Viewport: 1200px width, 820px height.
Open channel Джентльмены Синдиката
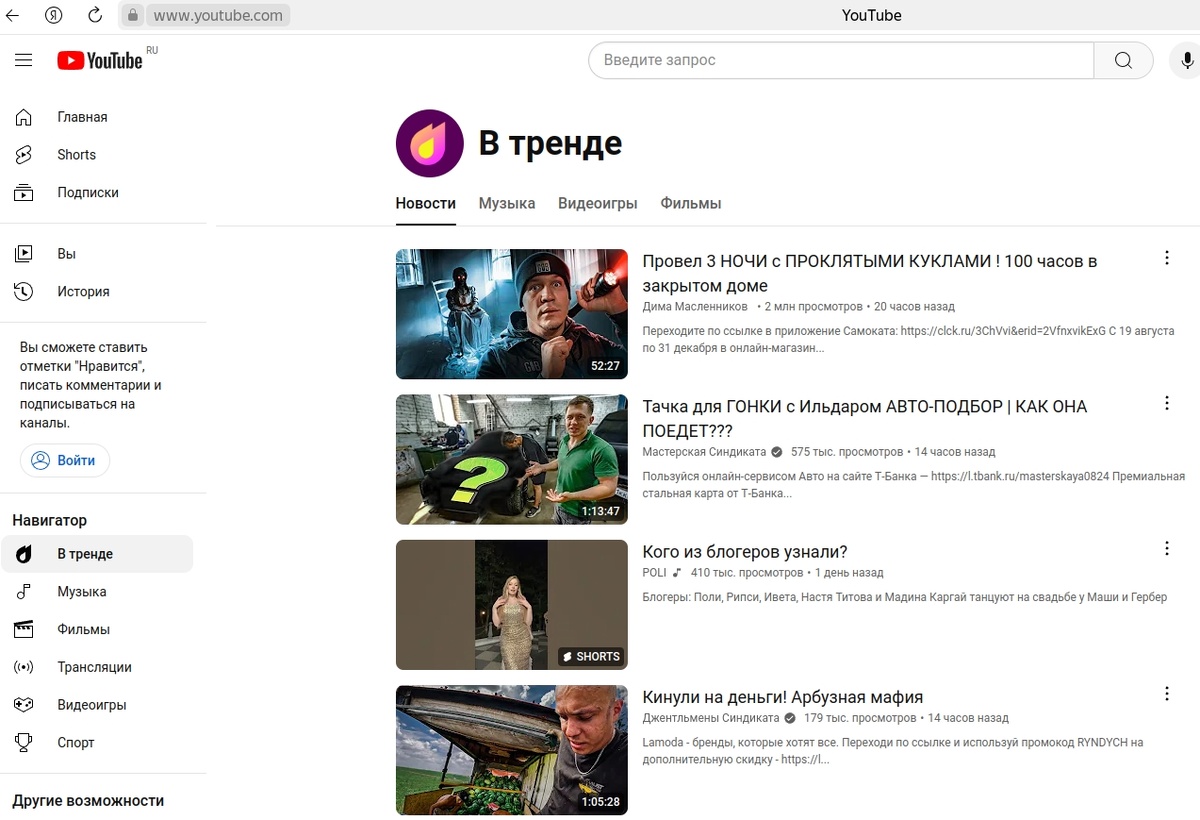click(x=710, y=718)
